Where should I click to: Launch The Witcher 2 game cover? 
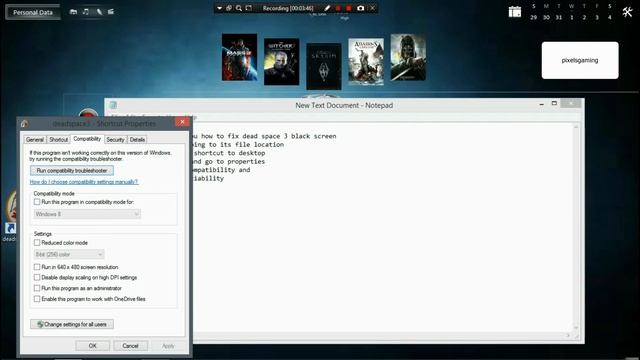282,62
